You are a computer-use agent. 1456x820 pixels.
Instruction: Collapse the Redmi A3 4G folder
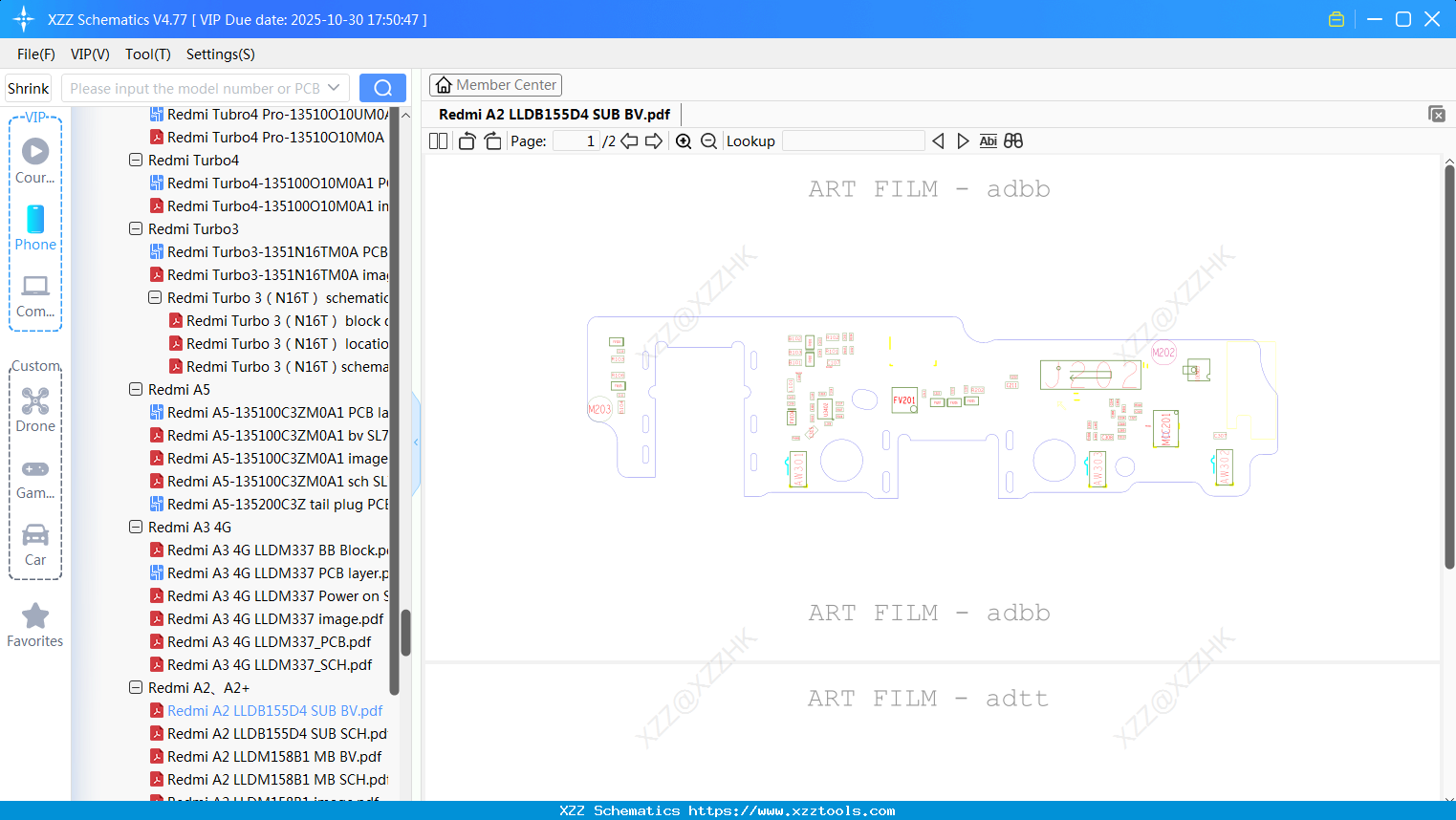136,527
